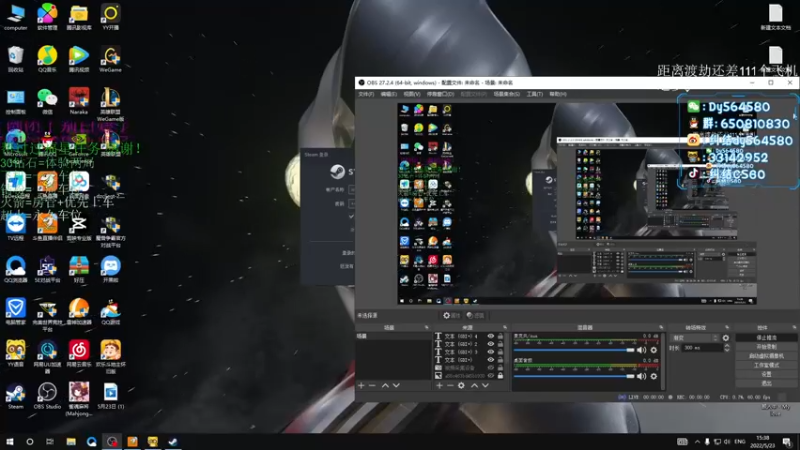Click the Start Recording button
Viewport: 800px width, 450px height.
pyautogui.click(x=766, y=347)
